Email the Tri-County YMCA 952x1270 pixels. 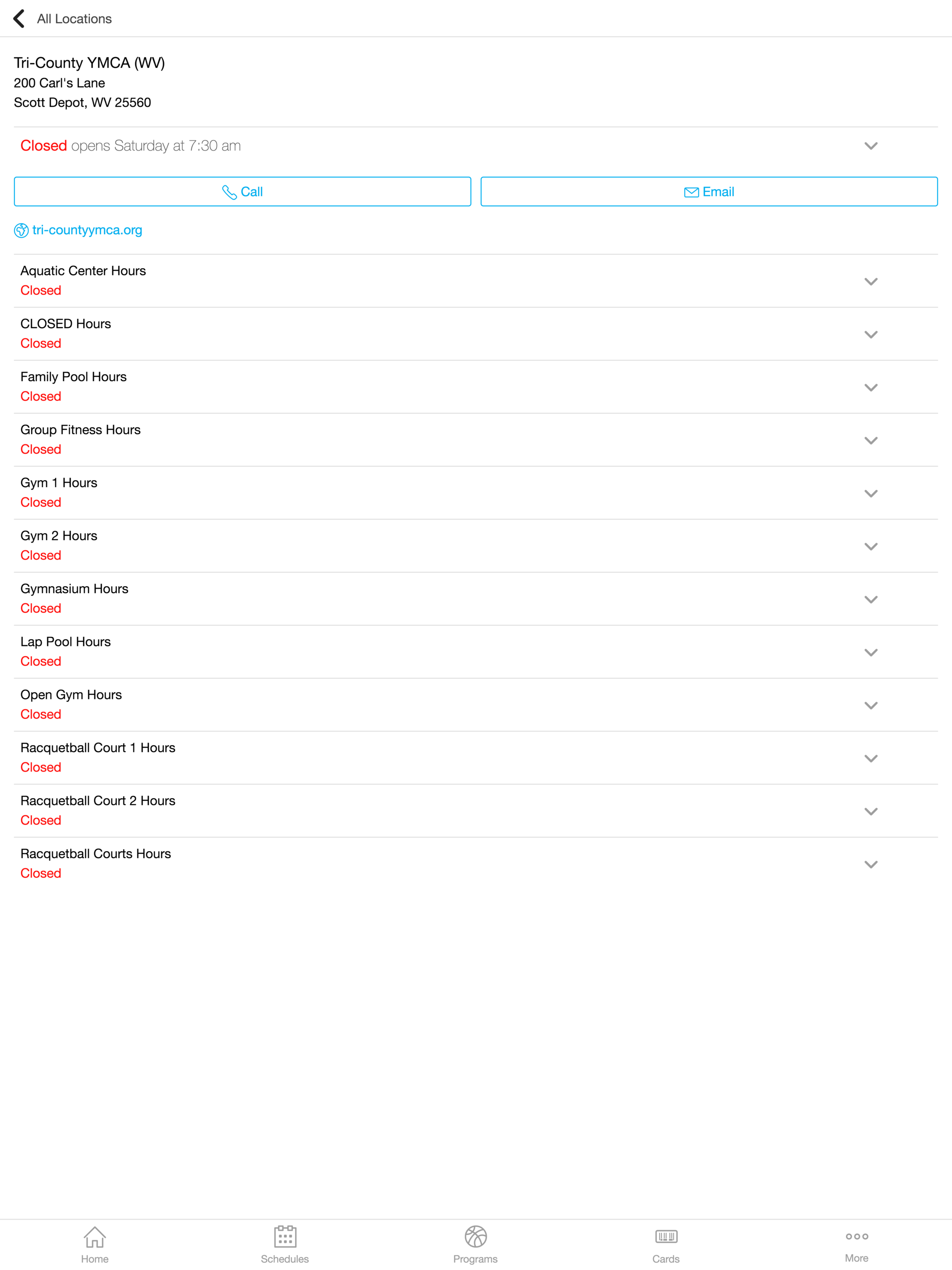click(x=709, y=192)
